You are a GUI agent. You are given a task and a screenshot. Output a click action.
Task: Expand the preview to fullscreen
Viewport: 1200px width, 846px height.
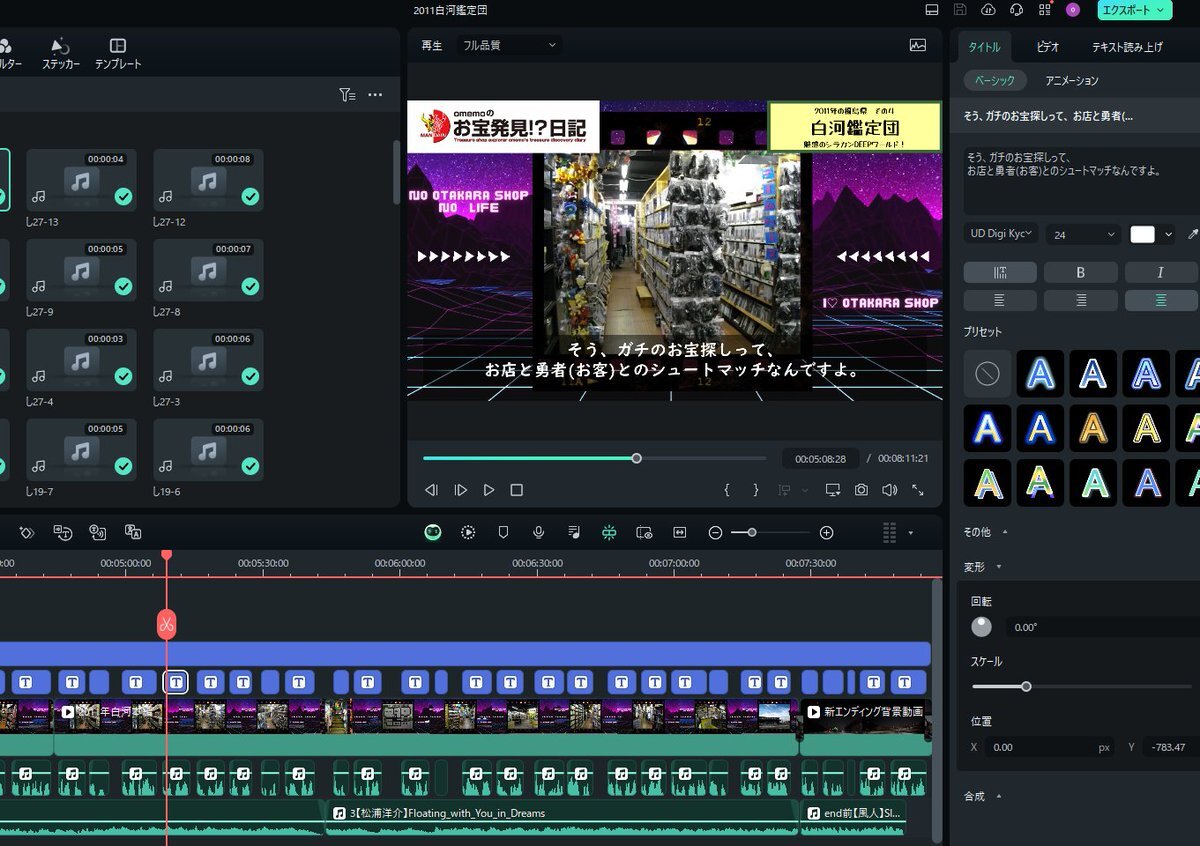tap(918, 490)
